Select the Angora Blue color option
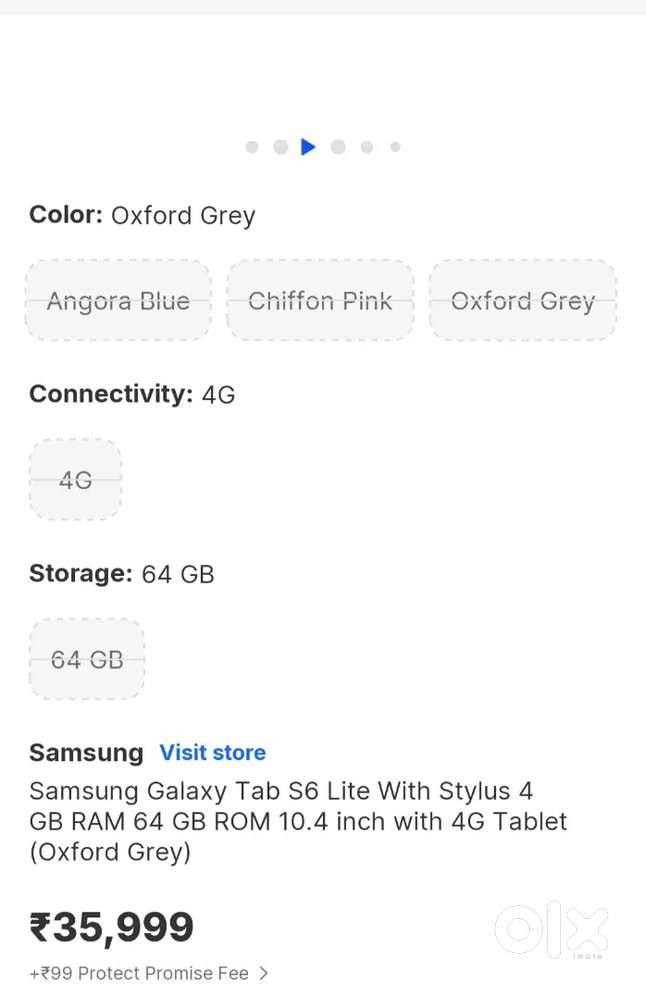 coord(118,300)
